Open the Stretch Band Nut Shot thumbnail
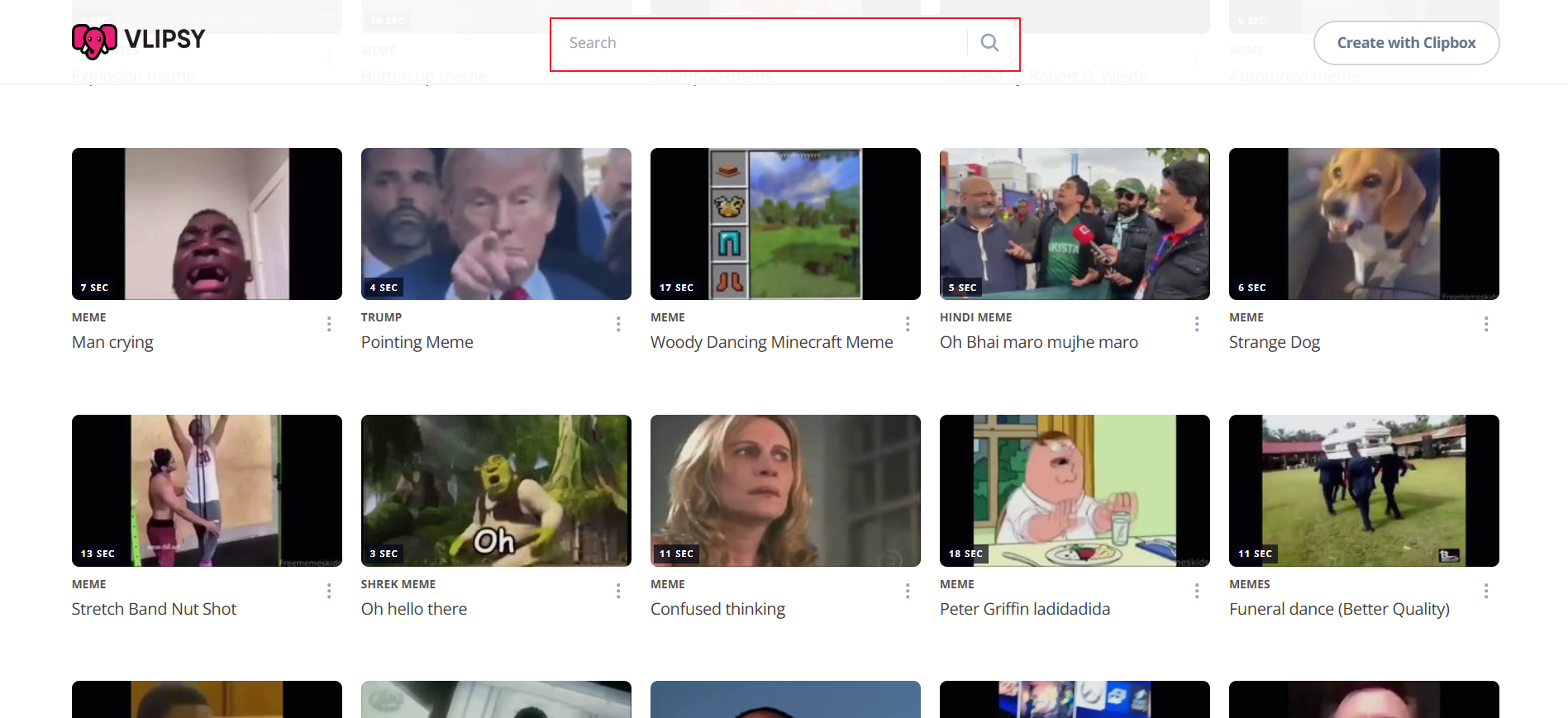 207,491
